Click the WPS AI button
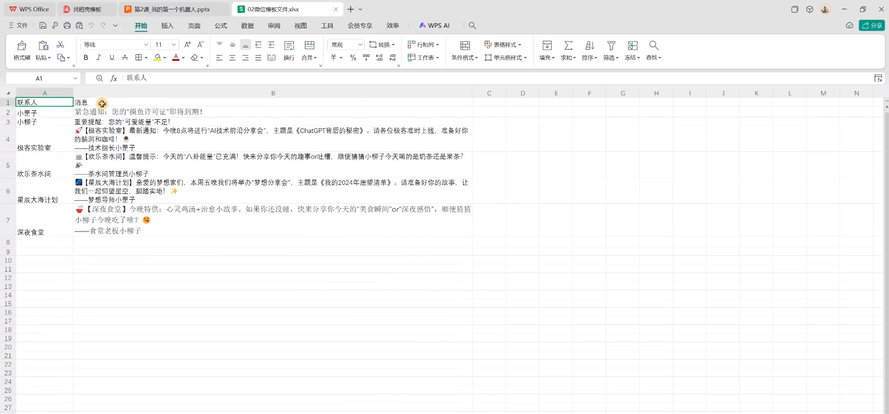 (433, 25)
